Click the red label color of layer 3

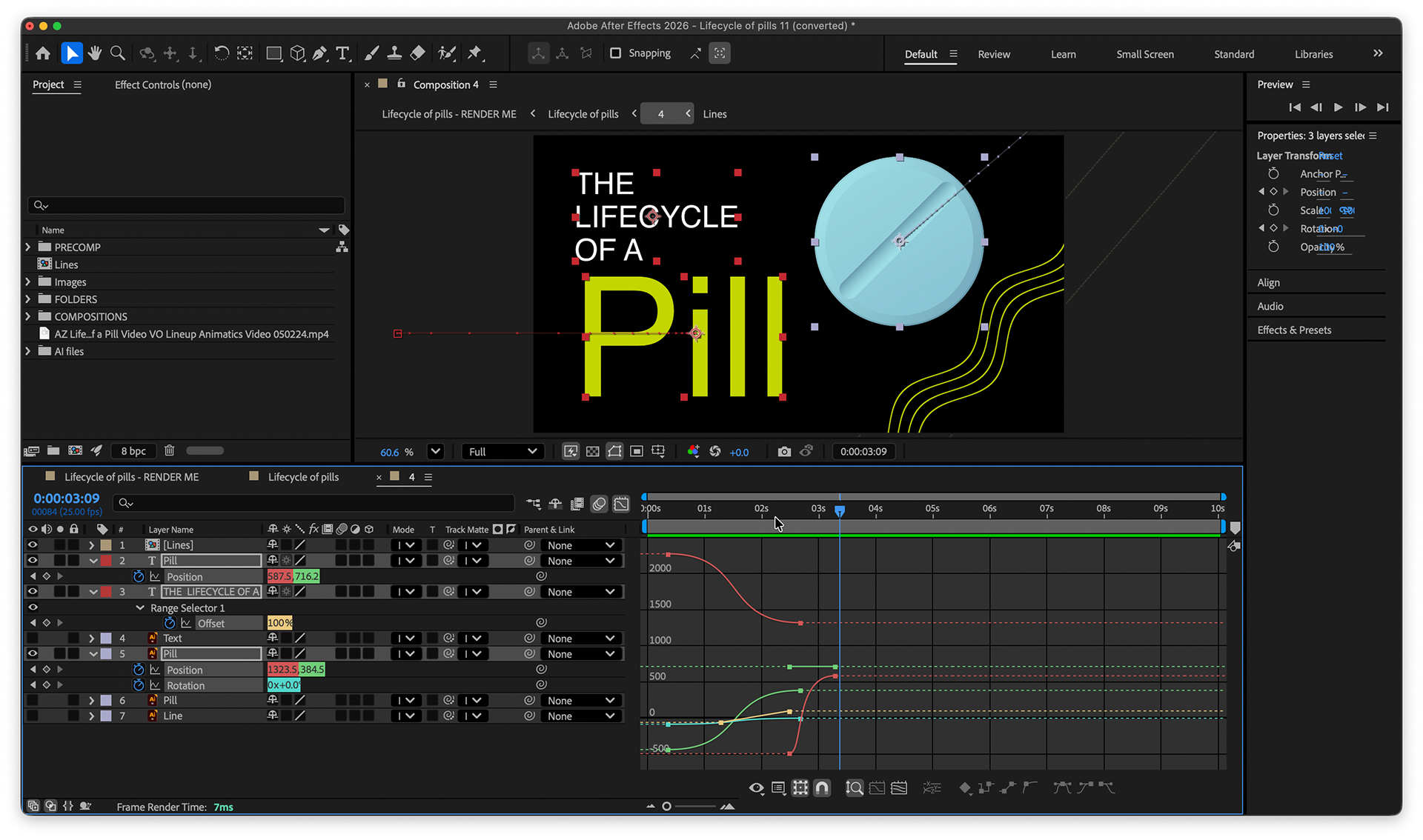click(x=106, y=592)
